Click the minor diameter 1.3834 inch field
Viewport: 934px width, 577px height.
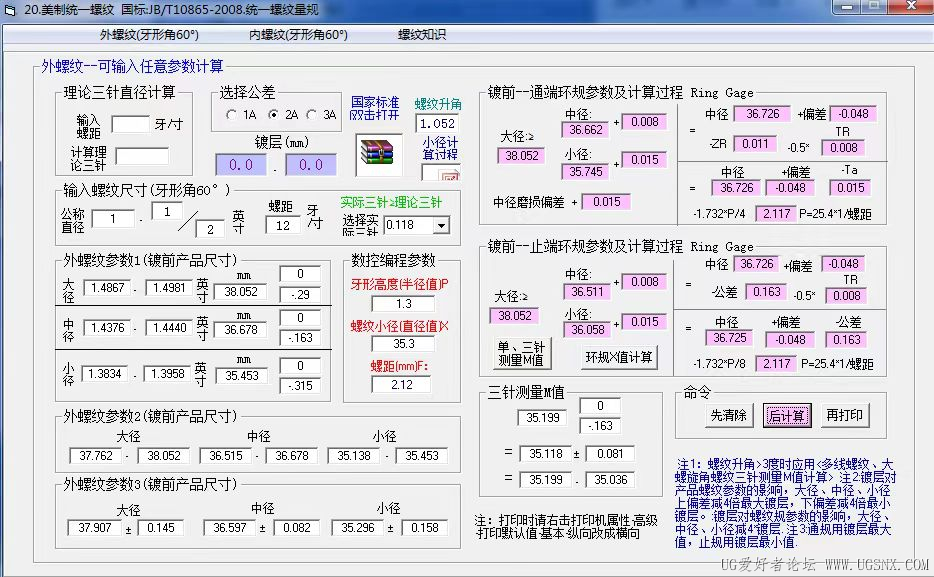click(104, 373)
